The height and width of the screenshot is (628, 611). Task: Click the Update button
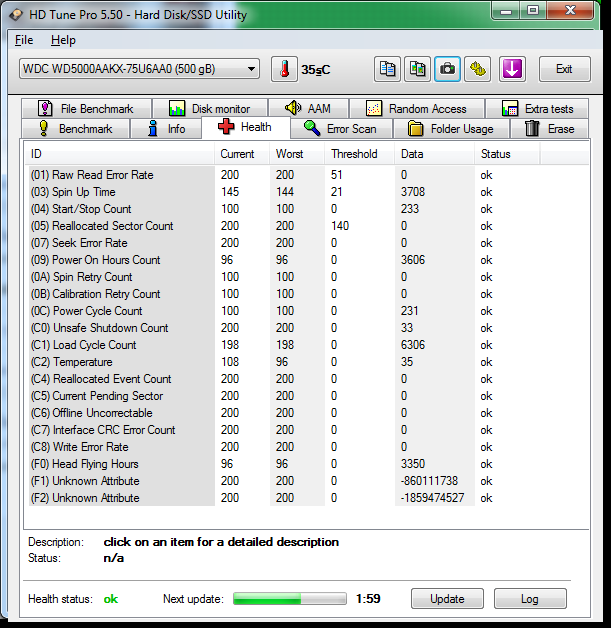(447, 599)
